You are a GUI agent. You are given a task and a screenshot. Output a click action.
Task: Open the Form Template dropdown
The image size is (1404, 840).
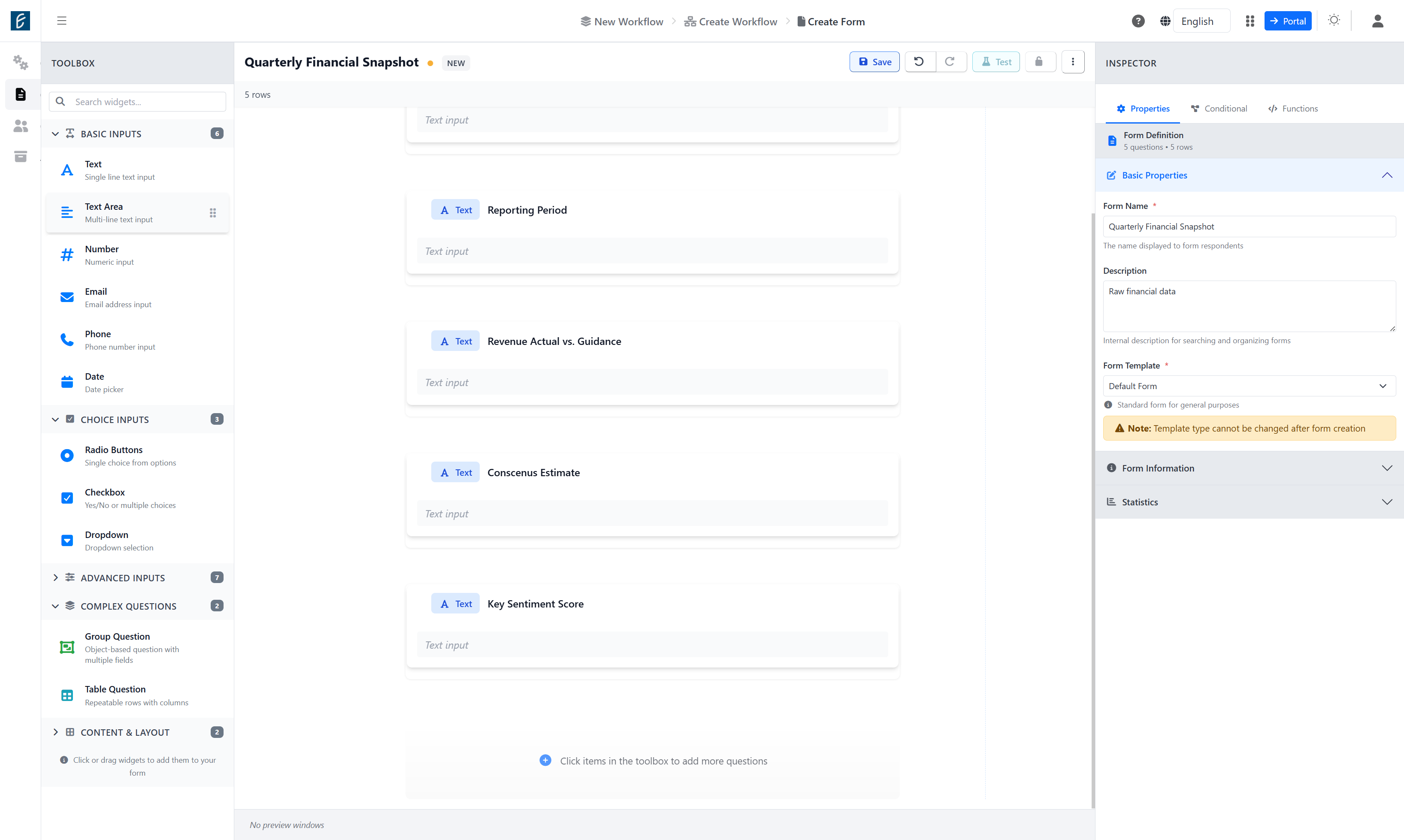(1249, 386)
